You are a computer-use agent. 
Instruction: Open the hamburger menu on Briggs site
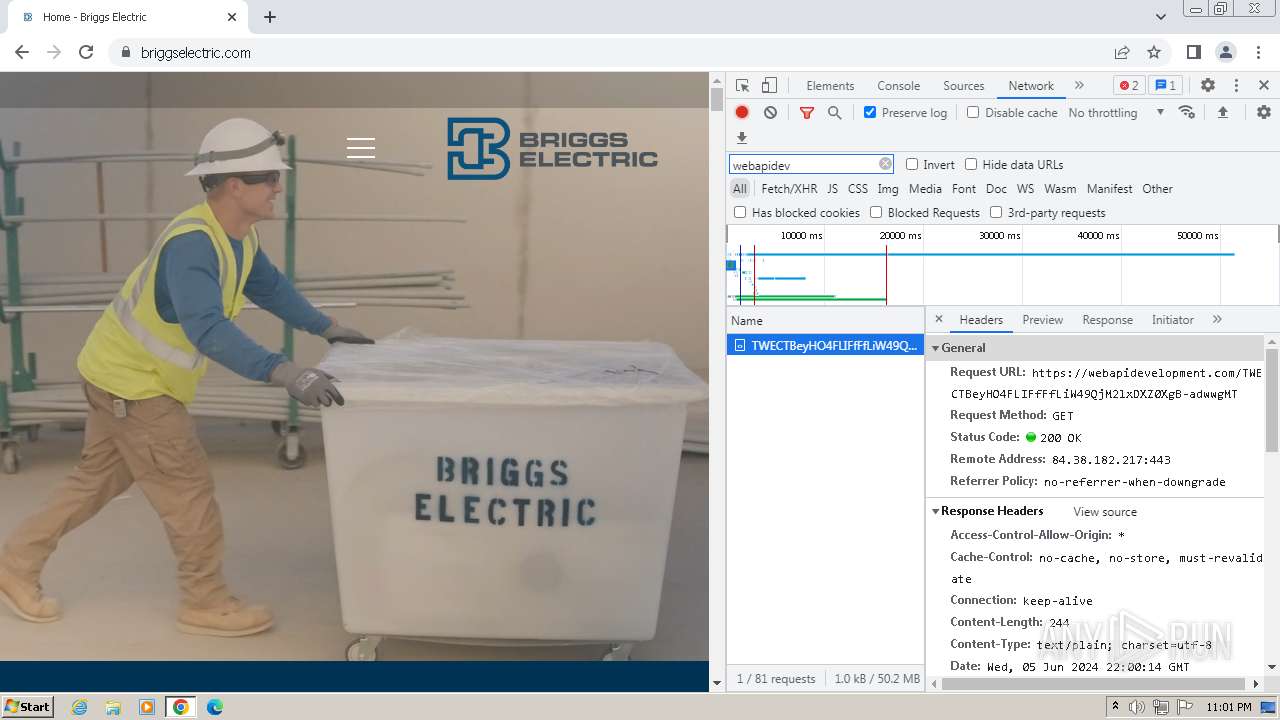361,149
